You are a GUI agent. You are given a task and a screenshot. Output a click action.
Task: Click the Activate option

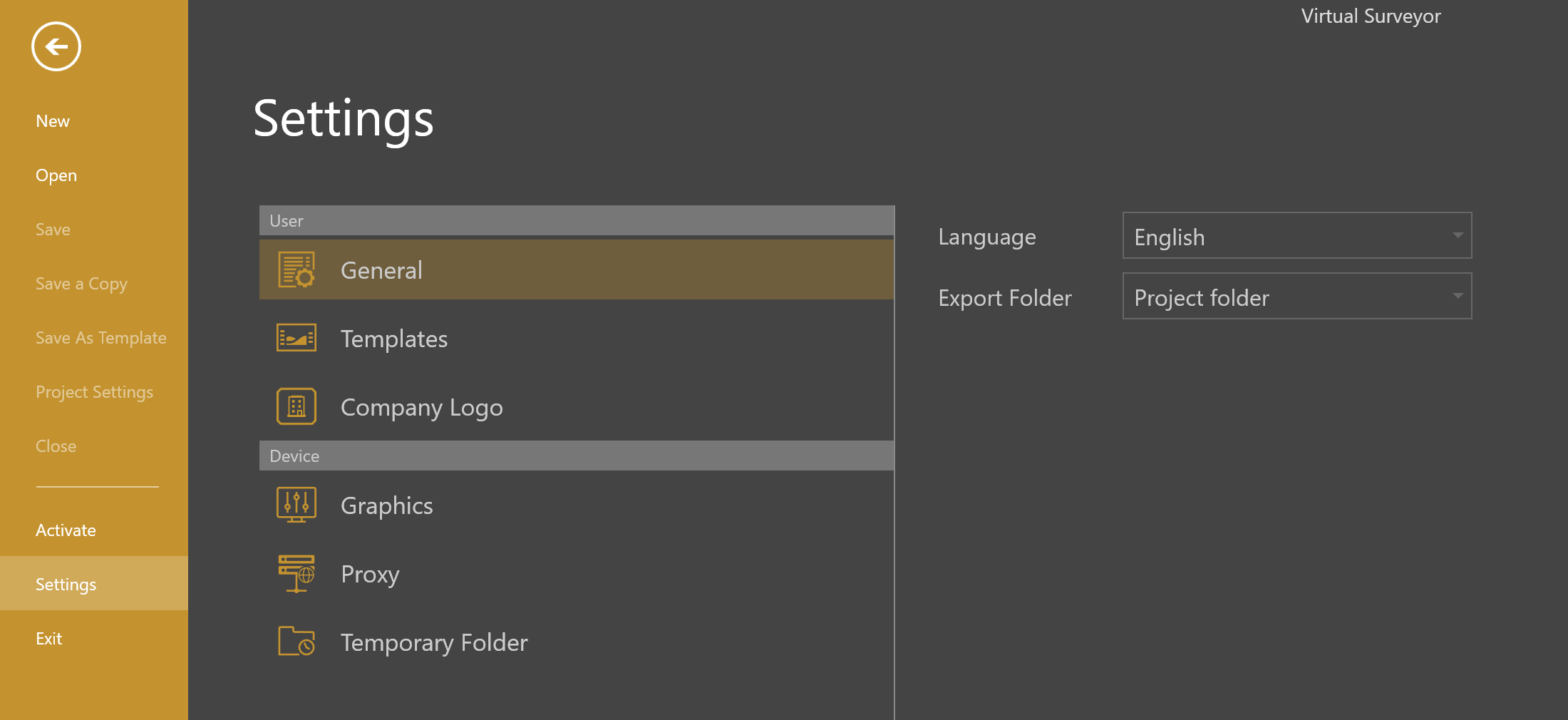click(x=66, y=530)
